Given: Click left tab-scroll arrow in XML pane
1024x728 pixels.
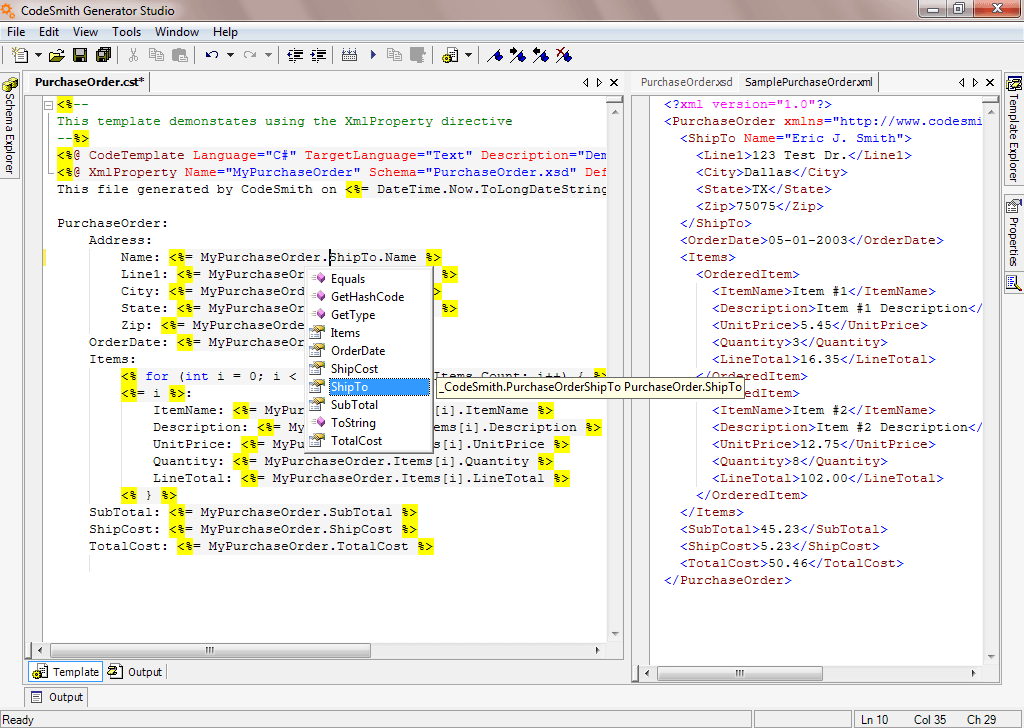Looking at the screenshot, I should coord(962,82).
